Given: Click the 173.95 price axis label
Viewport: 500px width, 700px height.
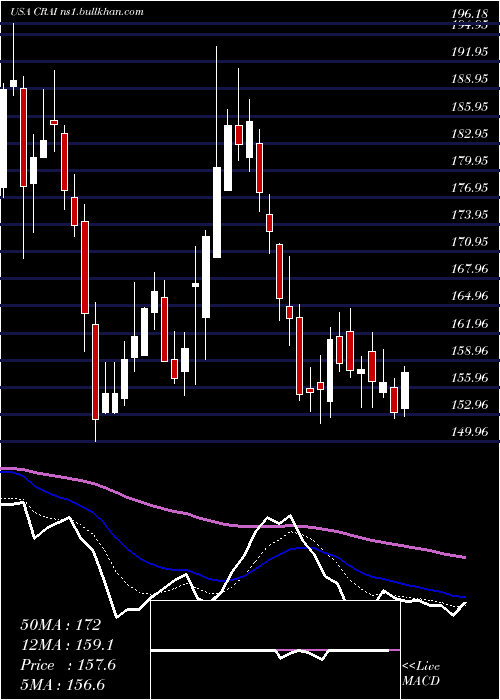Looking at the screenshot, I should click(x=469, y=215).
